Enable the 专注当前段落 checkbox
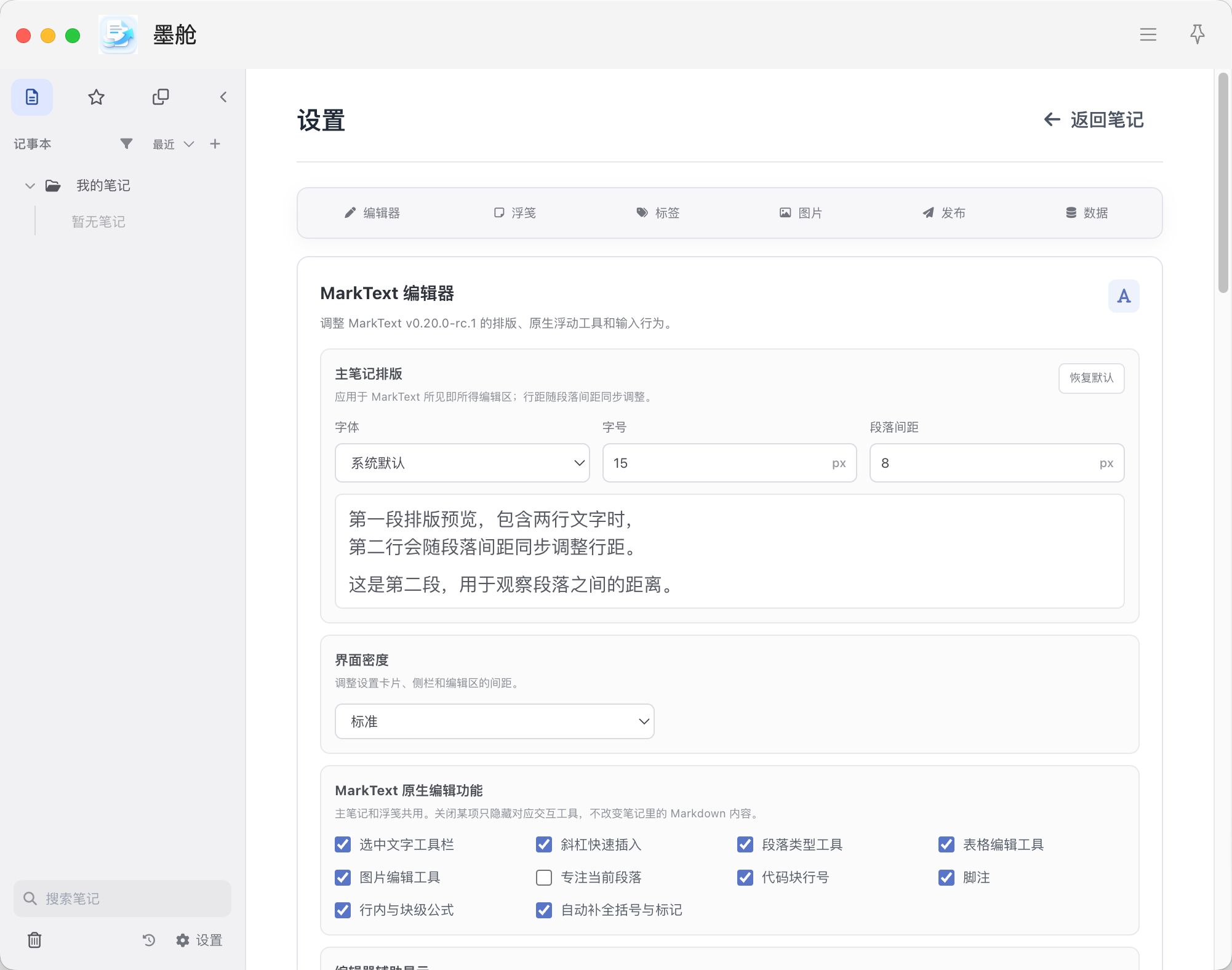 (x=544, y=877)
